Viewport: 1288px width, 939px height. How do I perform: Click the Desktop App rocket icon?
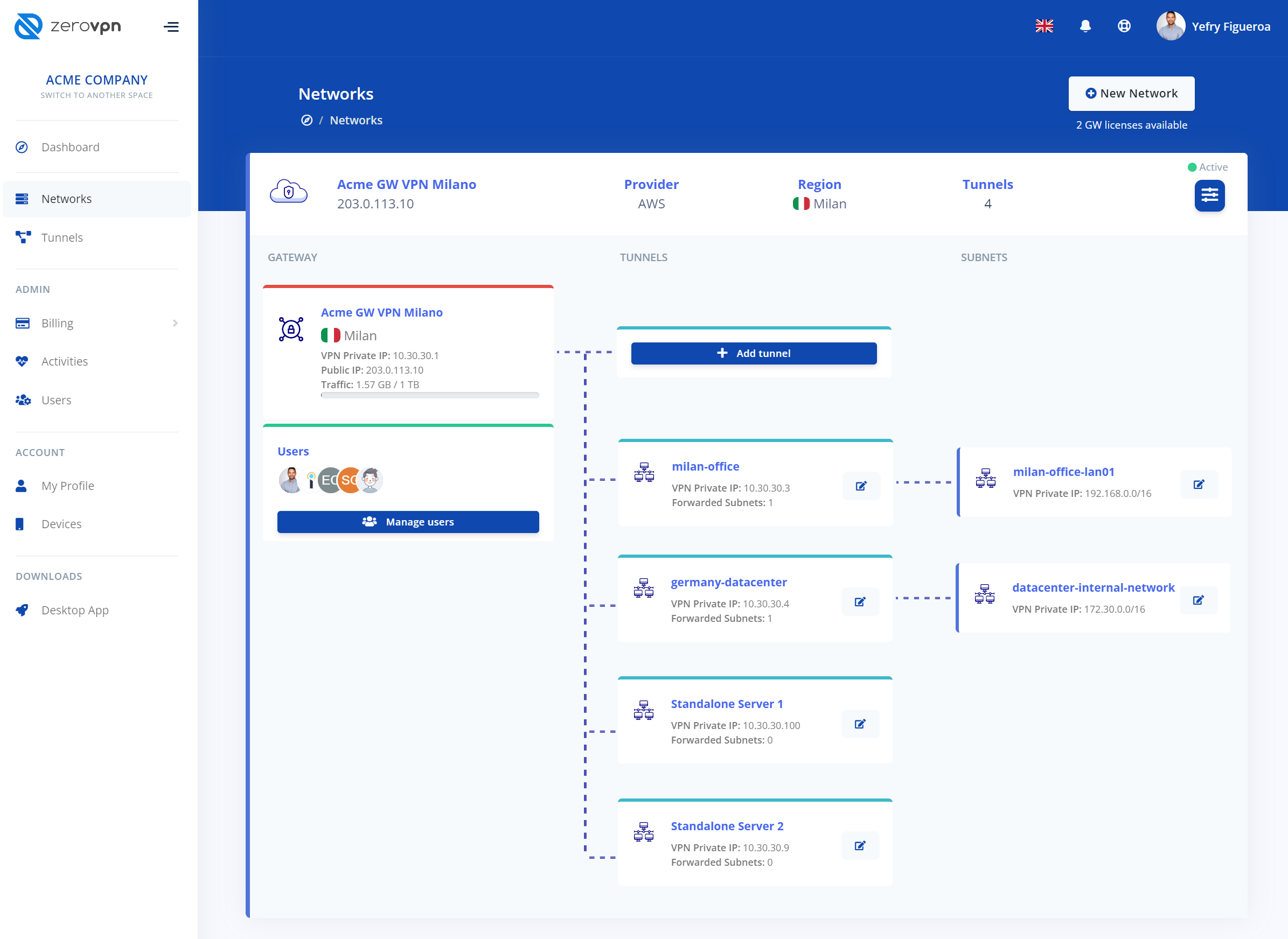pyautogui.click(x=22, y=610)
